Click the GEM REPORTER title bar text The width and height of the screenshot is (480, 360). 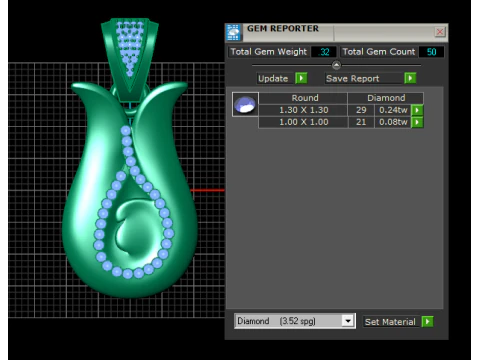pos(283,29)
